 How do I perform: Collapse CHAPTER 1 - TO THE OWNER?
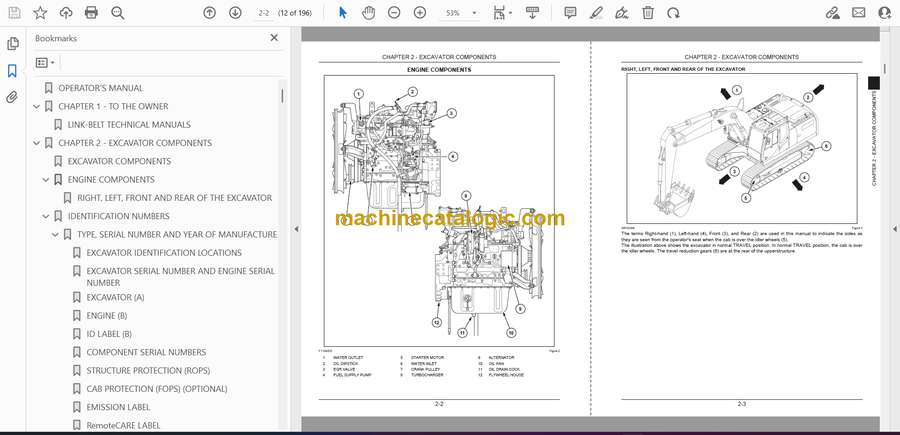point(37,106)
